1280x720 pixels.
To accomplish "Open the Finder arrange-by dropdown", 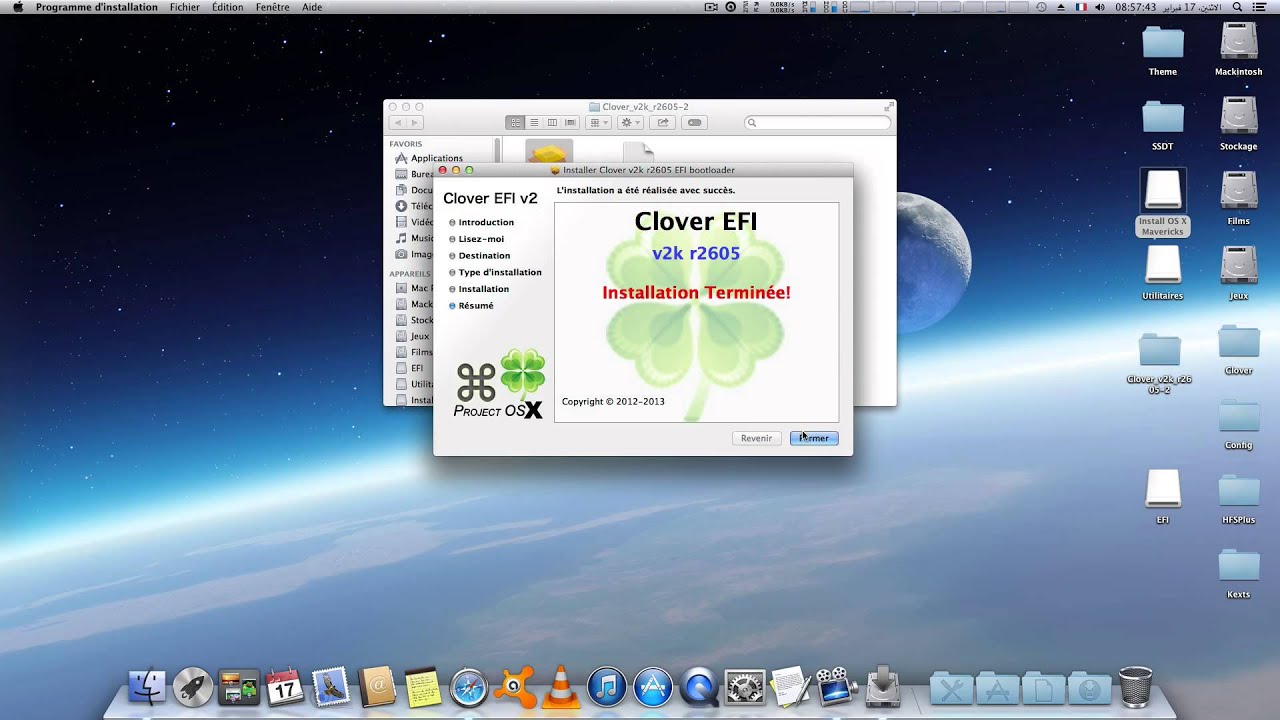I will [x=599, y=122].
